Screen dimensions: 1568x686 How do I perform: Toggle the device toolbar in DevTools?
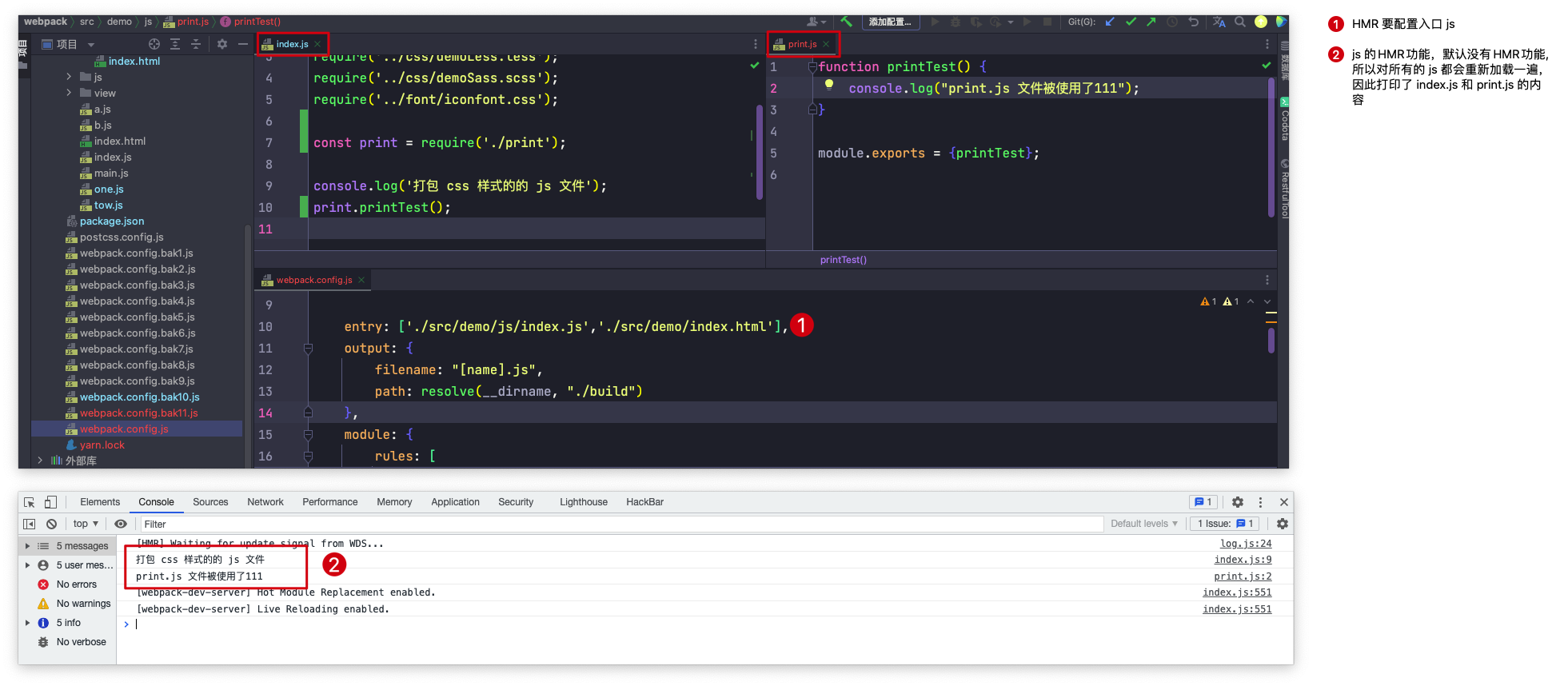[x=50, y=502]
